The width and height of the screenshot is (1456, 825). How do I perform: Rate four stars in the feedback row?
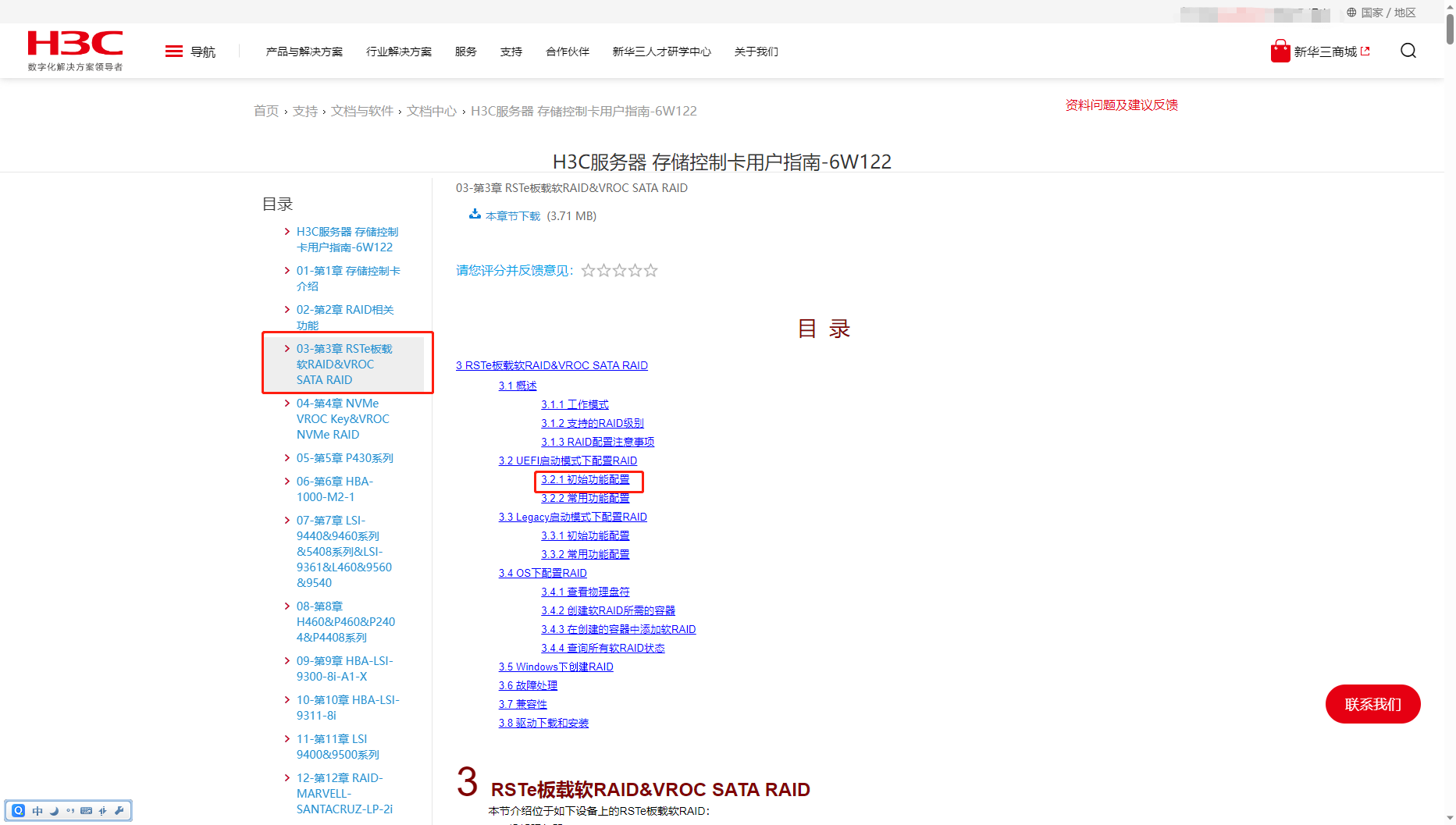tap(635, 270)
